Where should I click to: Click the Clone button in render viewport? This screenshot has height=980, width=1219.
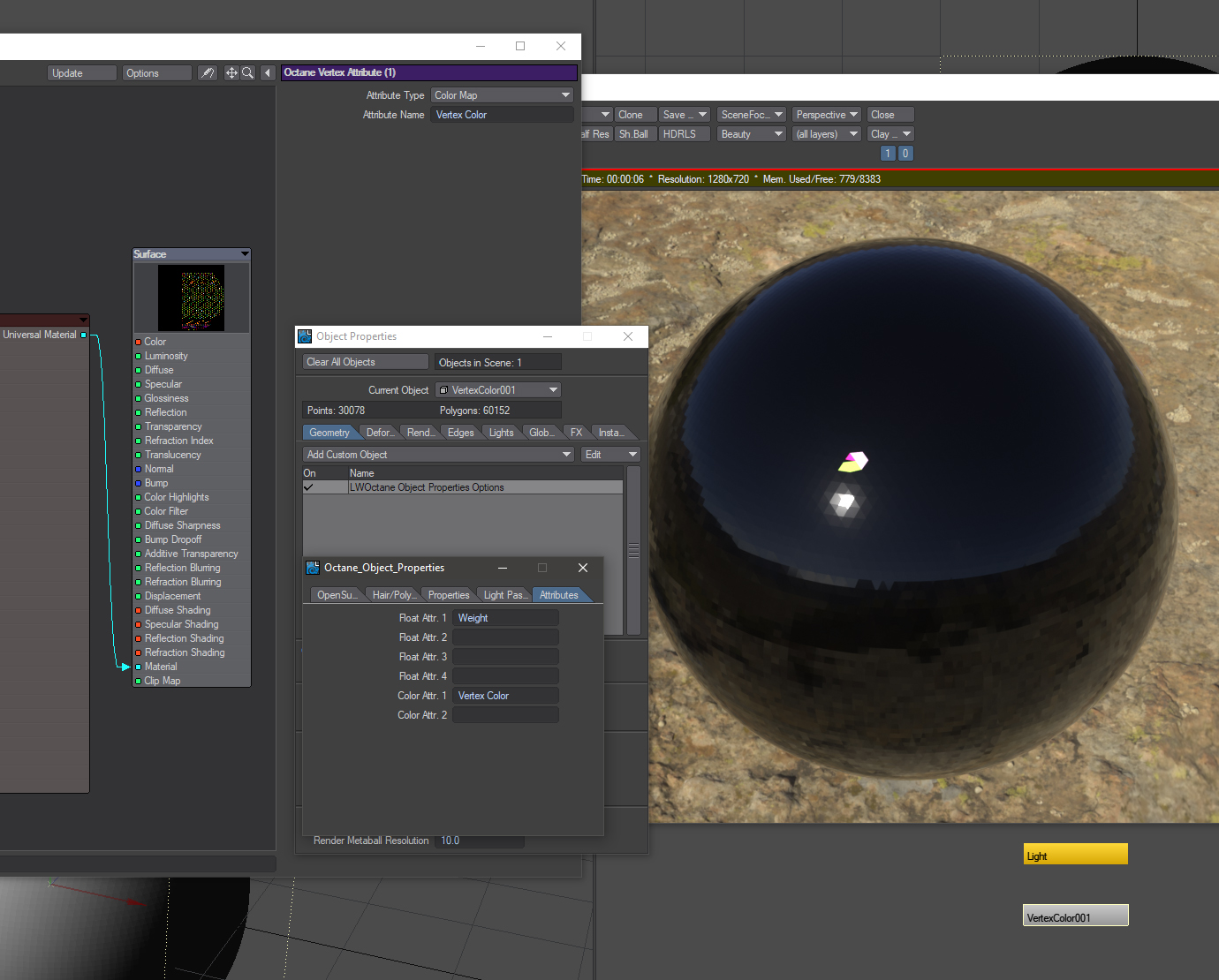(636, 115)
